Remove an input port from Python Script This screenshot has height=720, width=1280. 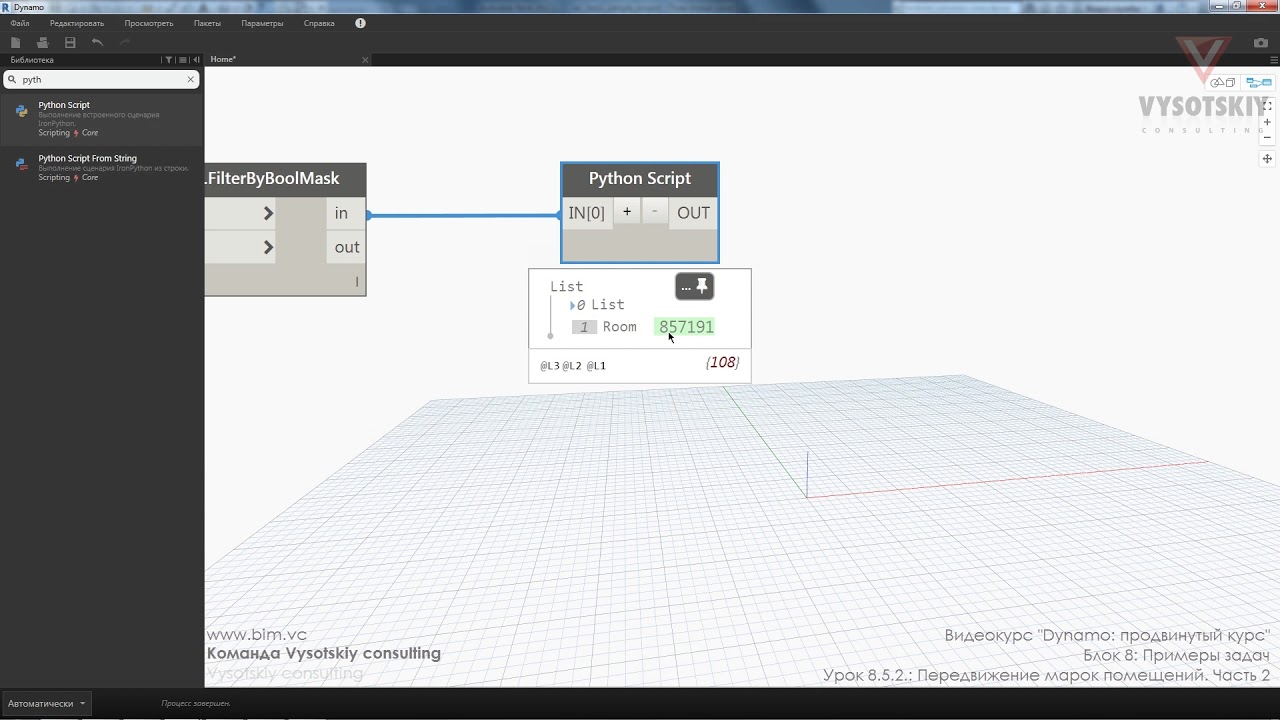coord(655,211)
